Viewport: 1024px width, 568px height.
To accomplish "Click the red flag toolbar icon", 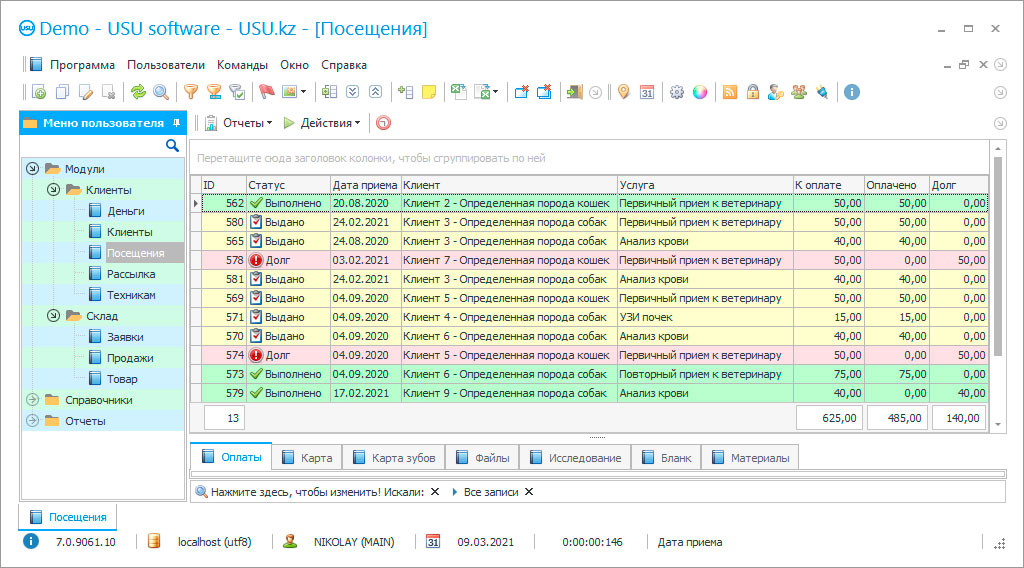I will (x=266, y=92).
